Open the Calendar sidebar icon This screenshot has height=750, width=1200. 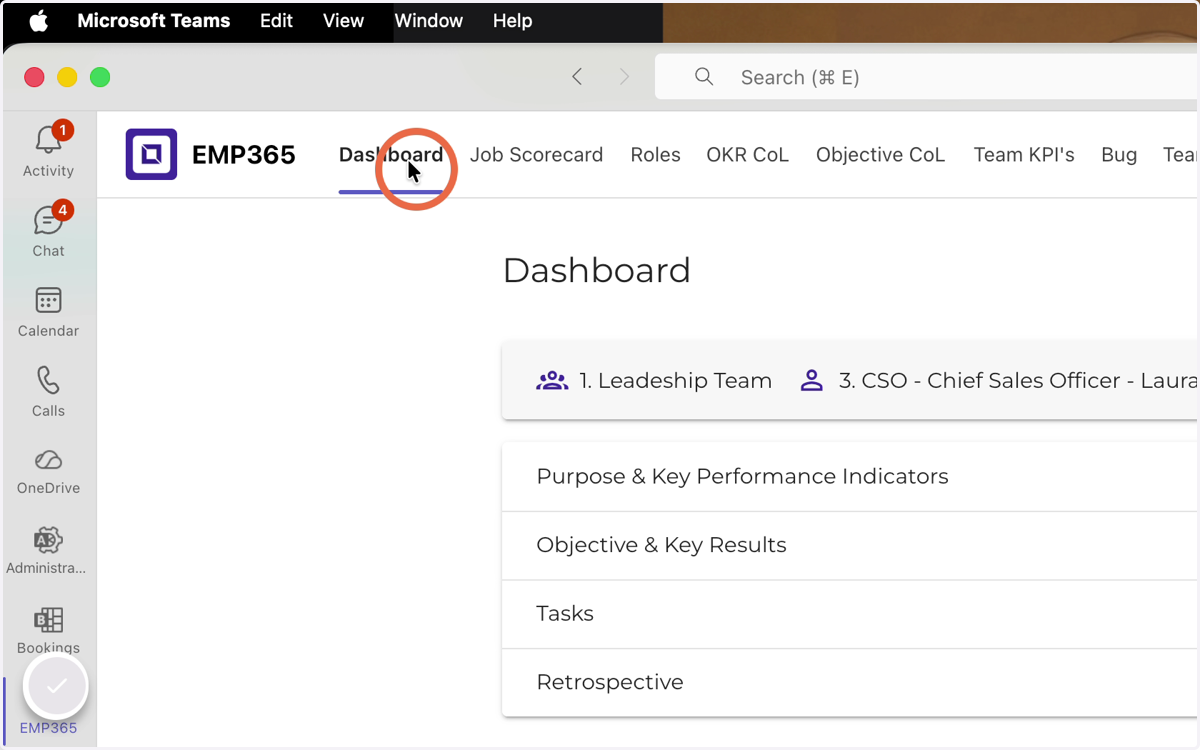[48, 300]
